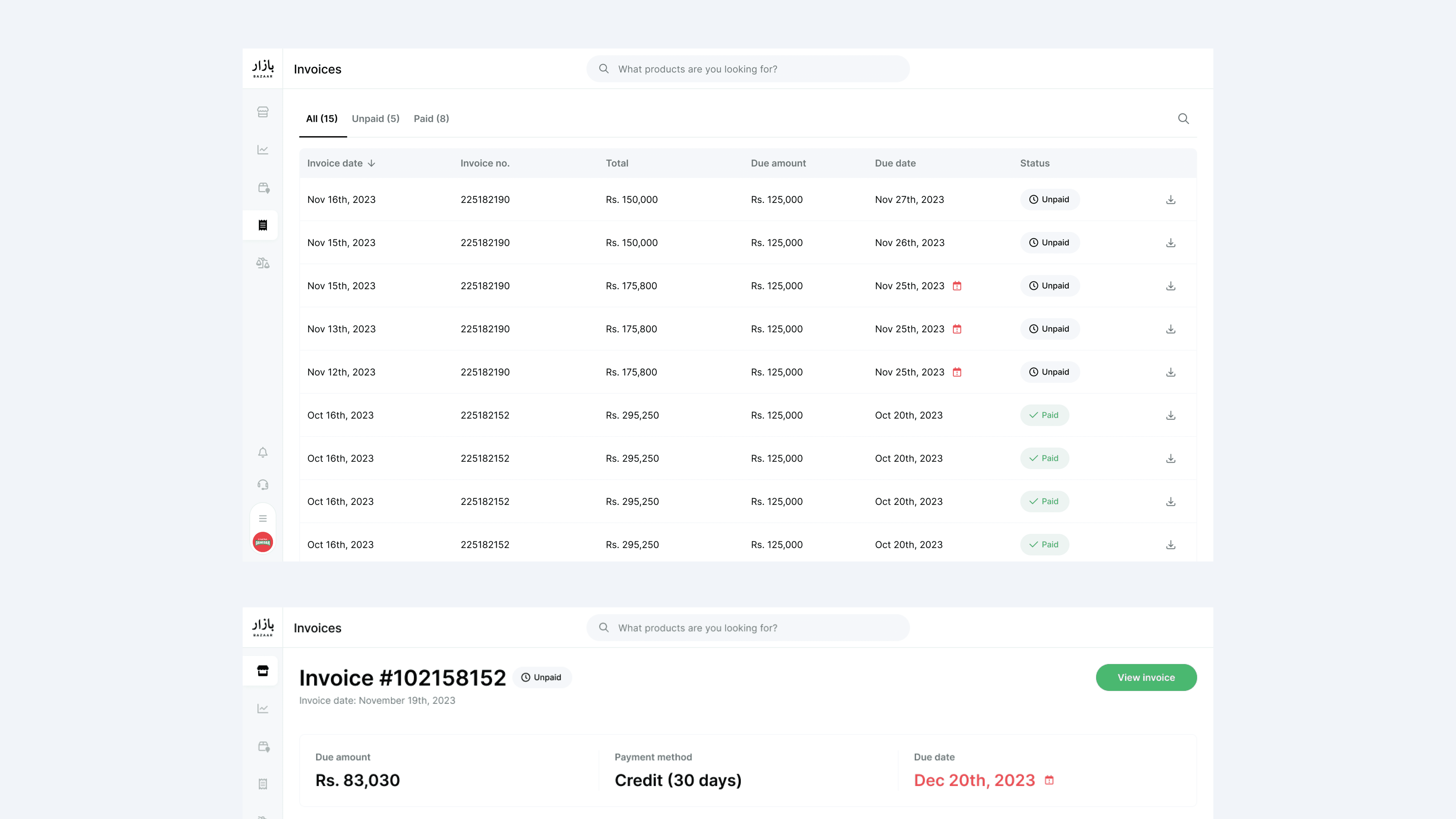Viewport: 1456px width, 819px height.
Task: Open the headset support icon
Action: click(263, 484)
